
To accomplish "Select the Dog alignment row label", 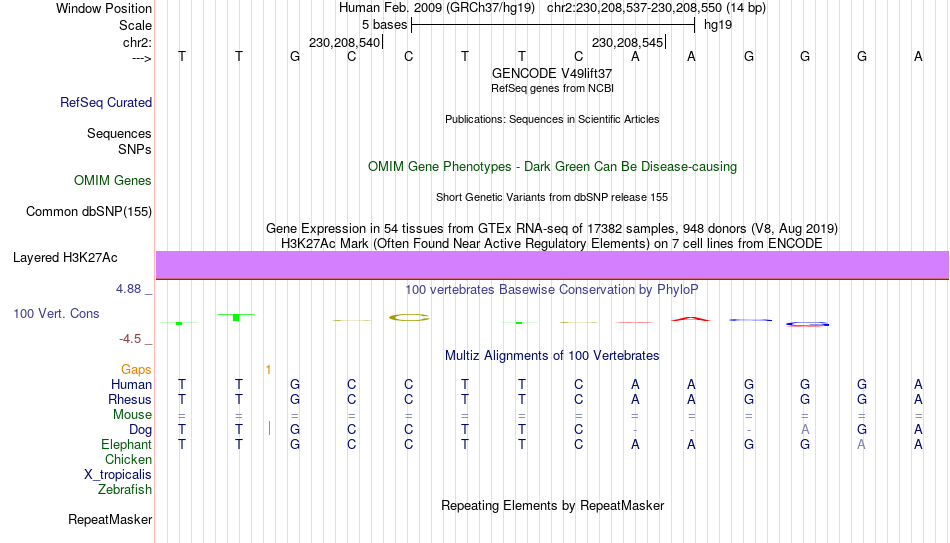I will pos(141,430).
